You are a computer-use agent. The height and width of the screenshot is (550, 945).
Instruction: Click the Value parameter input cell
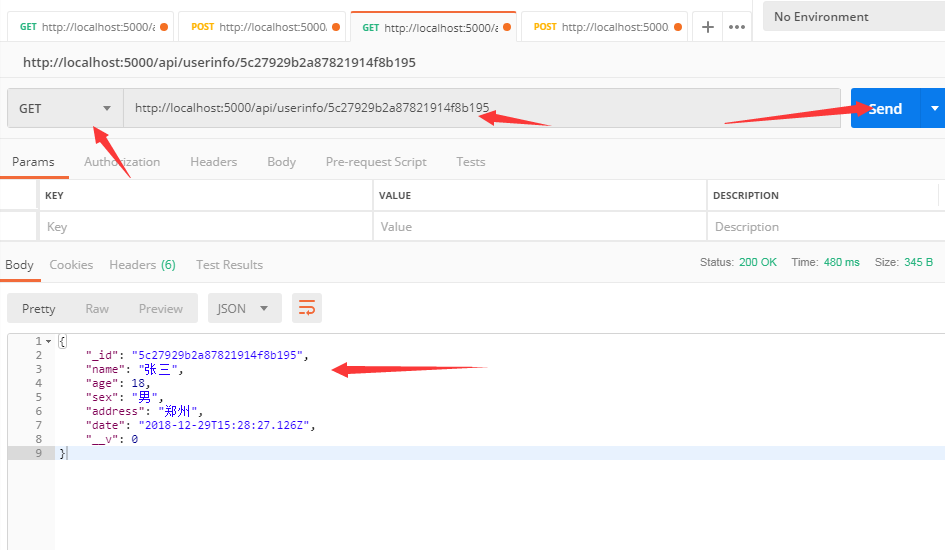pos(539,227)
